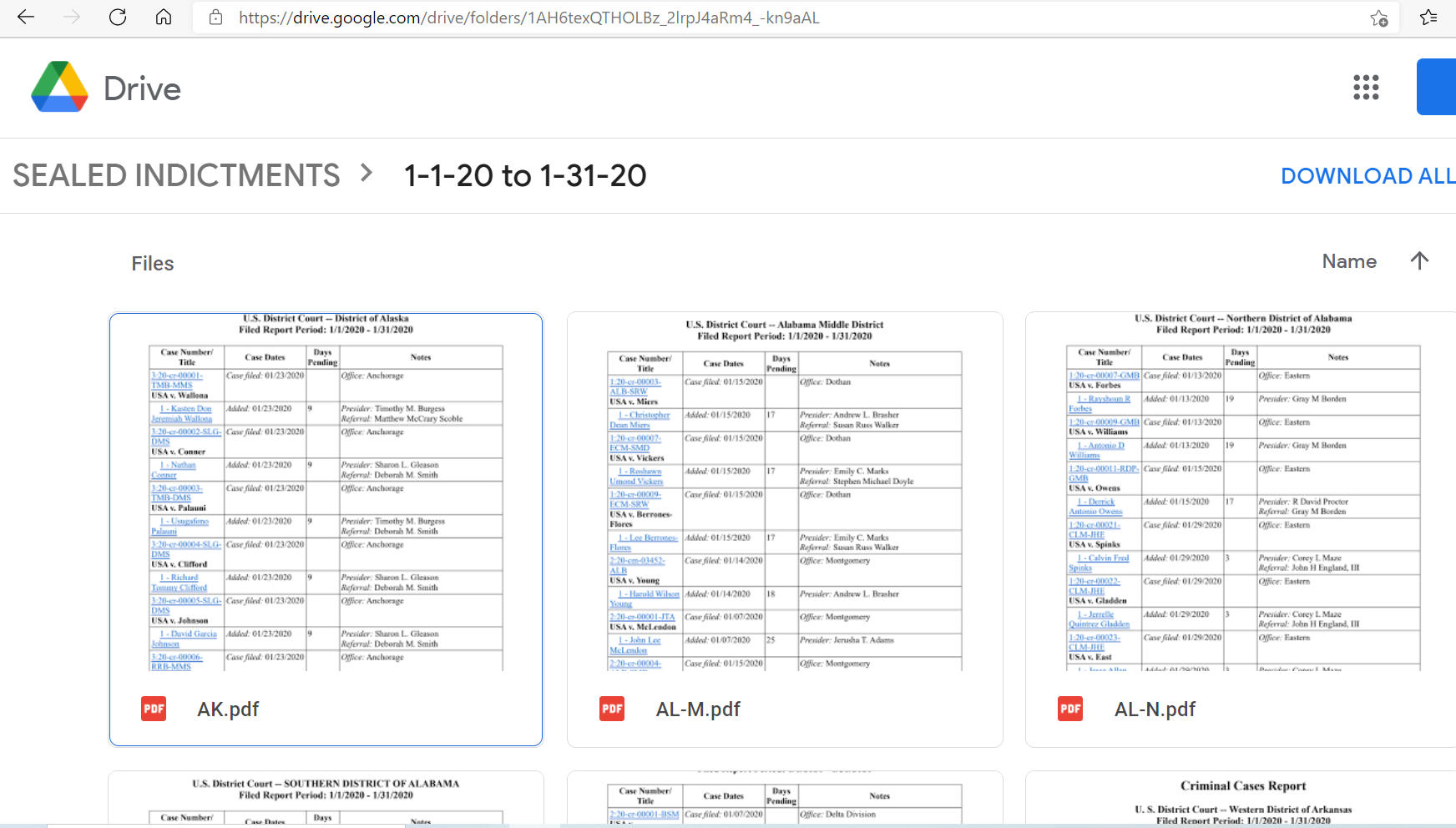Open the AL-M.pdf thumbnail preview

point(785,492)
